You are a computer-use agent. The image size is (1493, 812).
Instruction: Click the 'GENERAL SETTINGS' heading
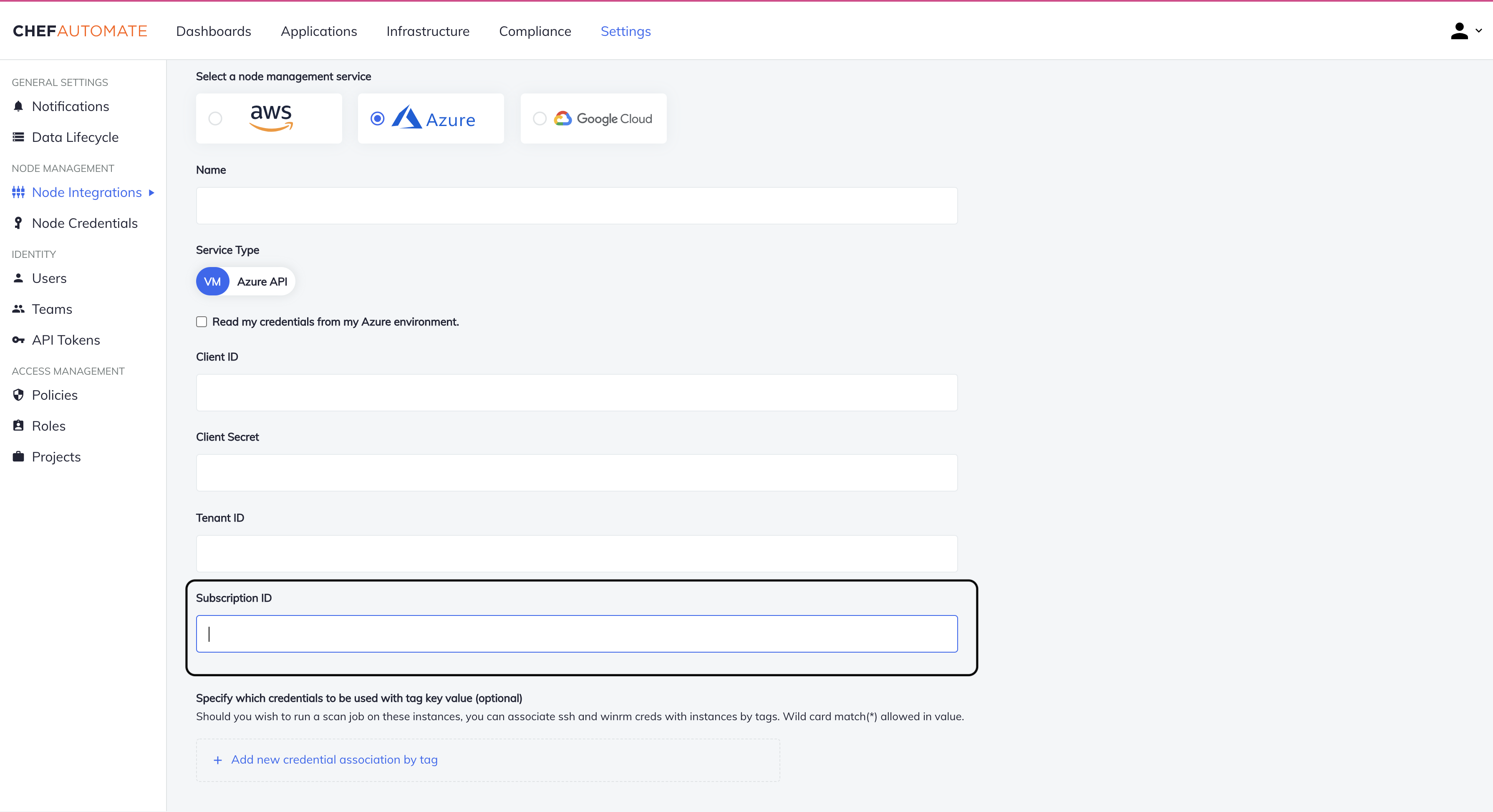(x=60, y=82)
